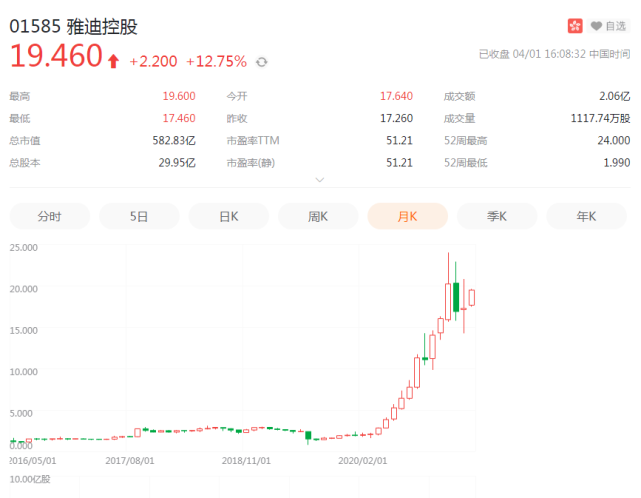Viewport: 641px width, 498px height.
Task: Refresh the quote using the reload icon
Action: (x=262, y=62)
